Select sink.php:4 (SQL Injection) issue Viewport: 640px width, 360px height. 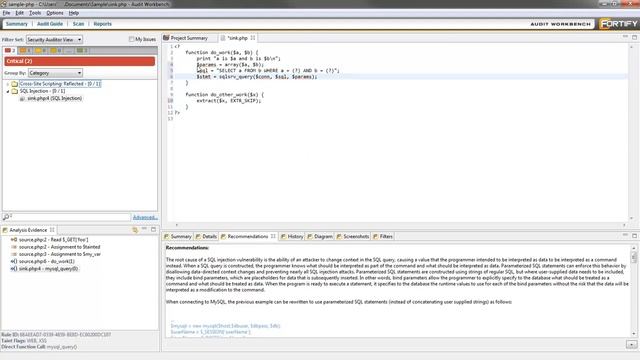54,98
